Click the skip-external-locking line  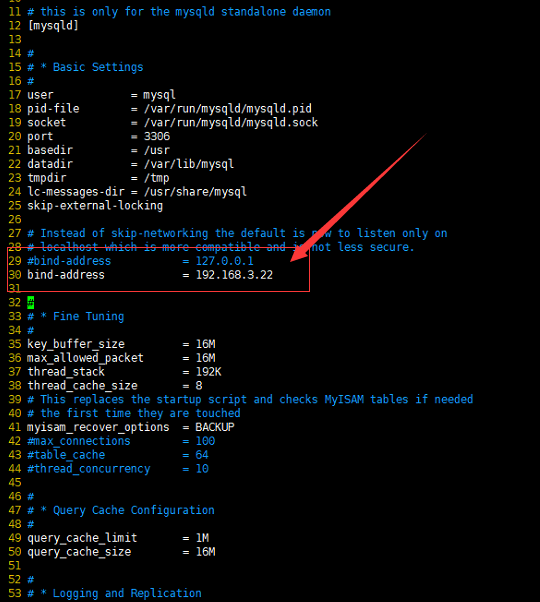[x=95, y=205]
